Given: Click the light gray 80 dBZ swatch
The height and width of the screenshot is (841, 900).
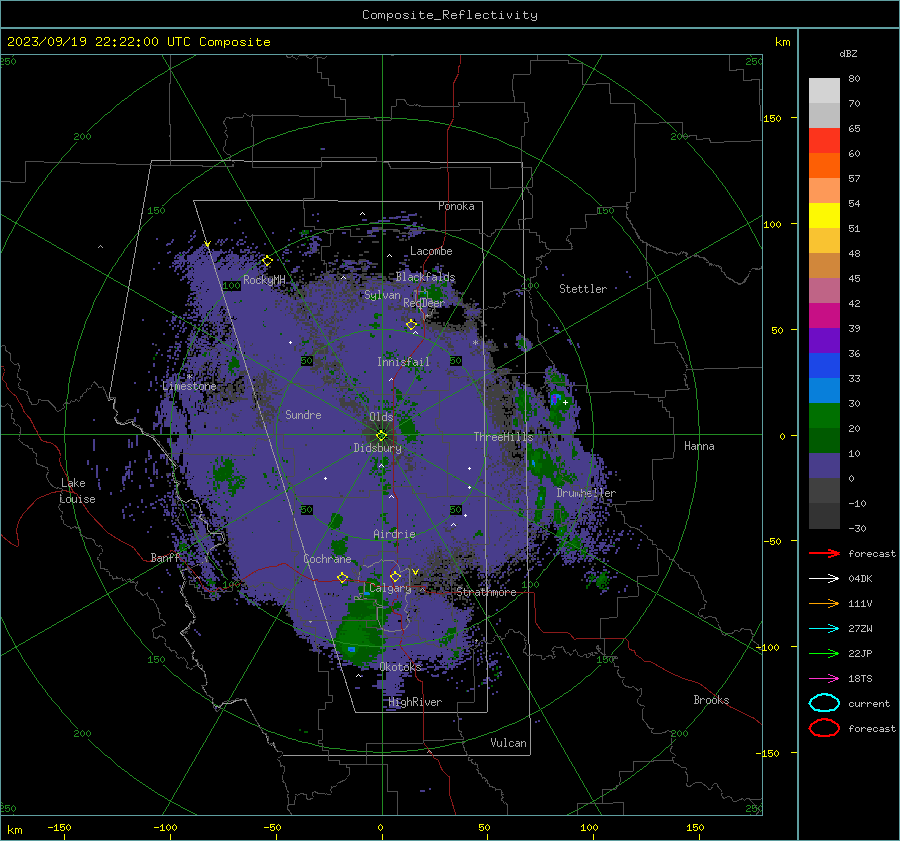Looking at the screenshot, I should pyautogui.click(x=824, y=90).
